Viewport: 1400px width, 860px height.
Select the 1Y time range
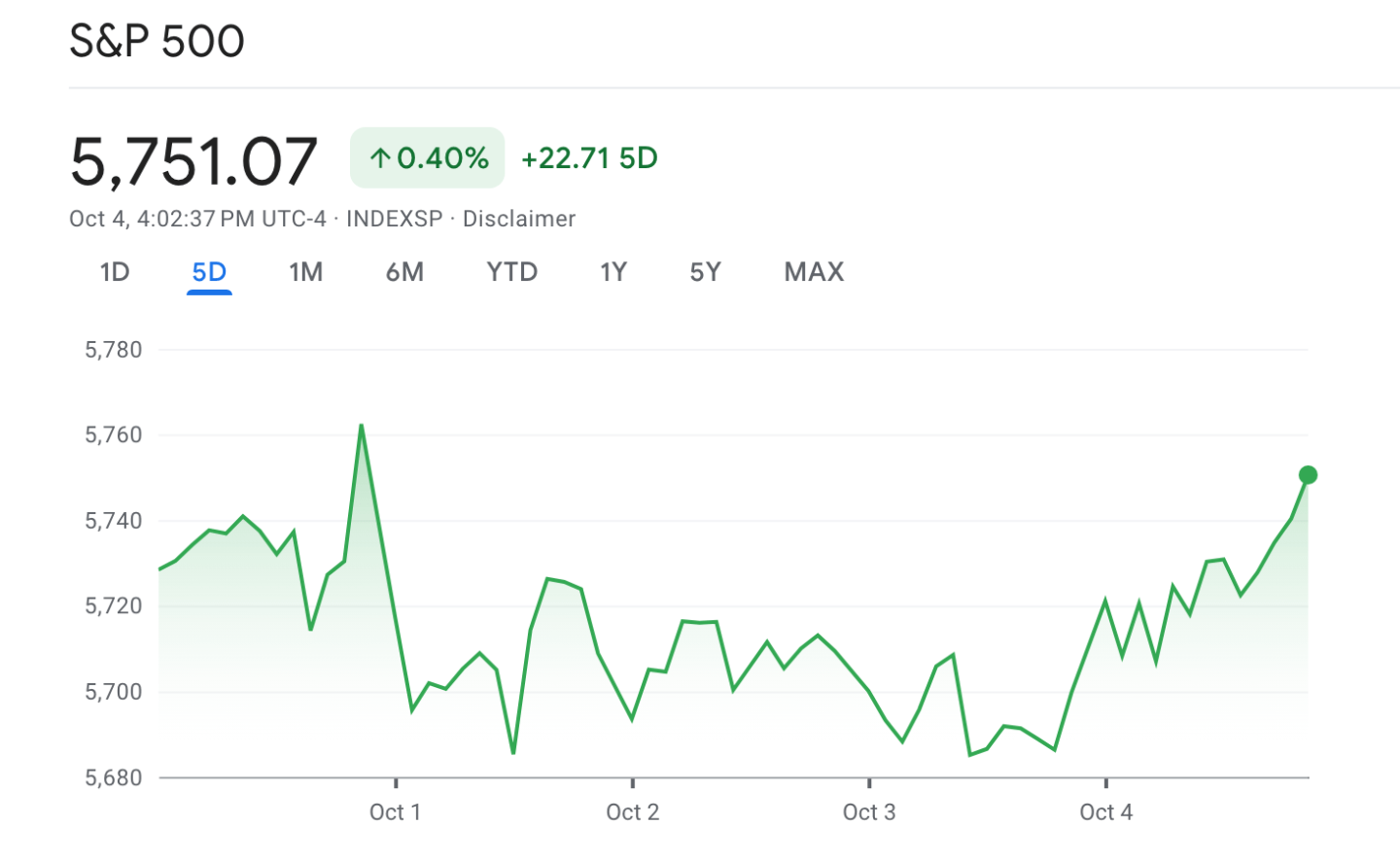(613, 272)
